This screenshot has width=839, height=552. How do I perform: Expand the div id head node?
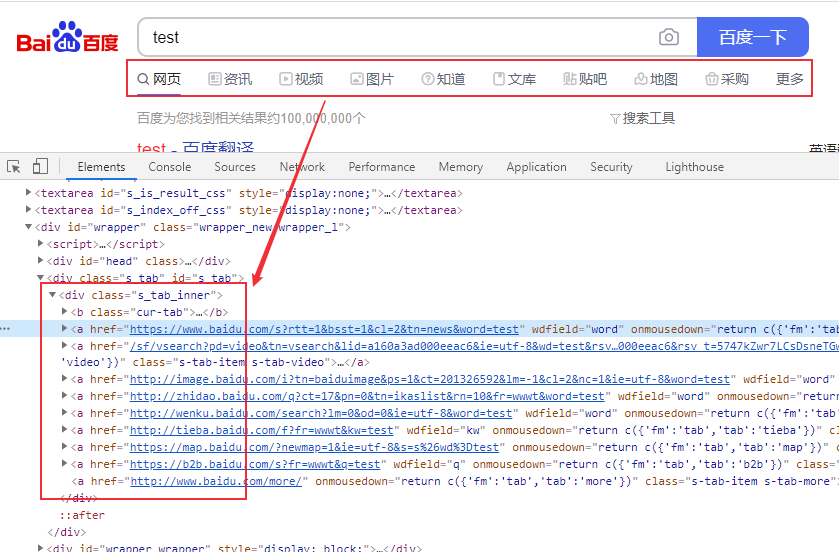click(40, 260)
